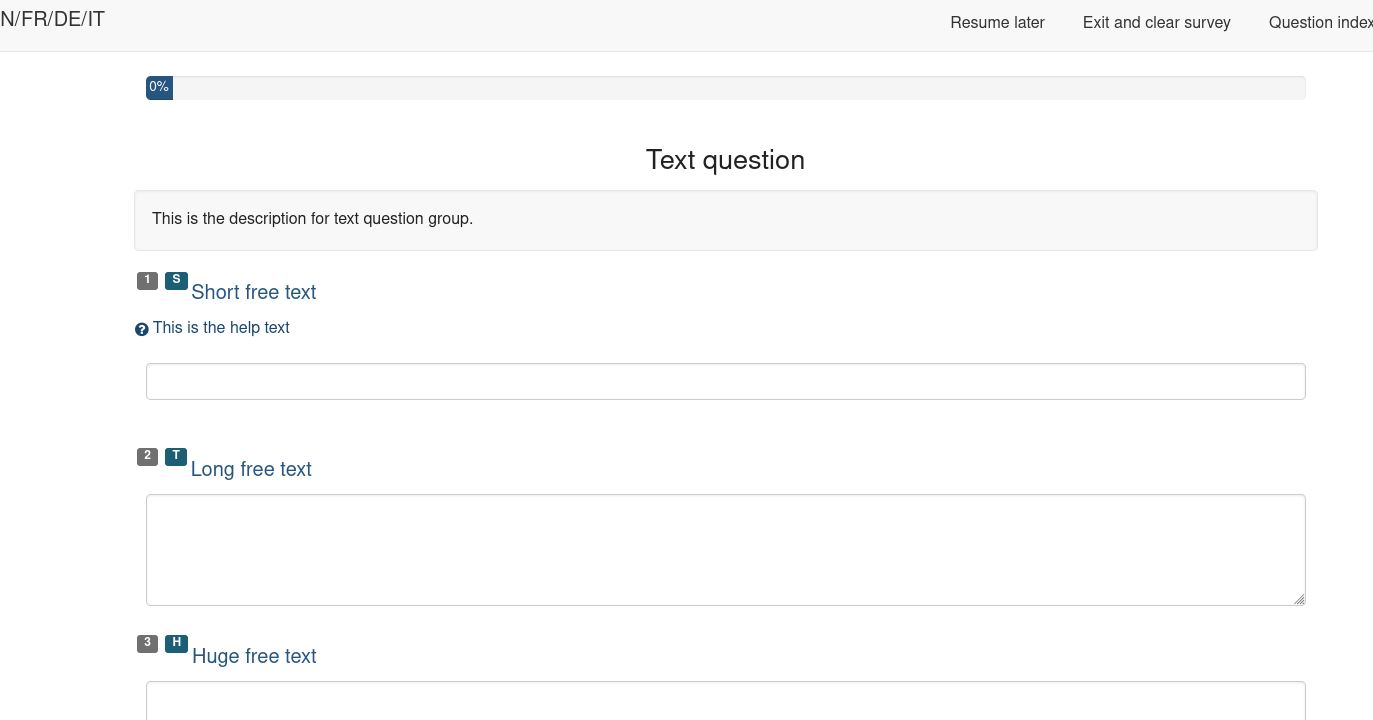Image resolution: width=1373 pixels, height=720 pixels.
Task: Select Exit and clear survey
Action: coord(1156,22)
